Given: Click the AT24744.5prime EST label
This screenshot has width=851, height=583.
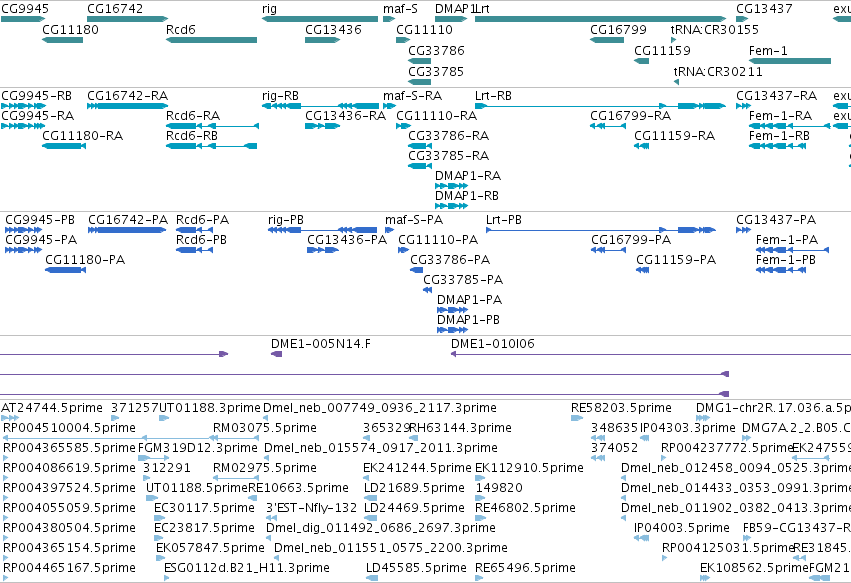Looking at the screenshot, I should pos(52,408).
